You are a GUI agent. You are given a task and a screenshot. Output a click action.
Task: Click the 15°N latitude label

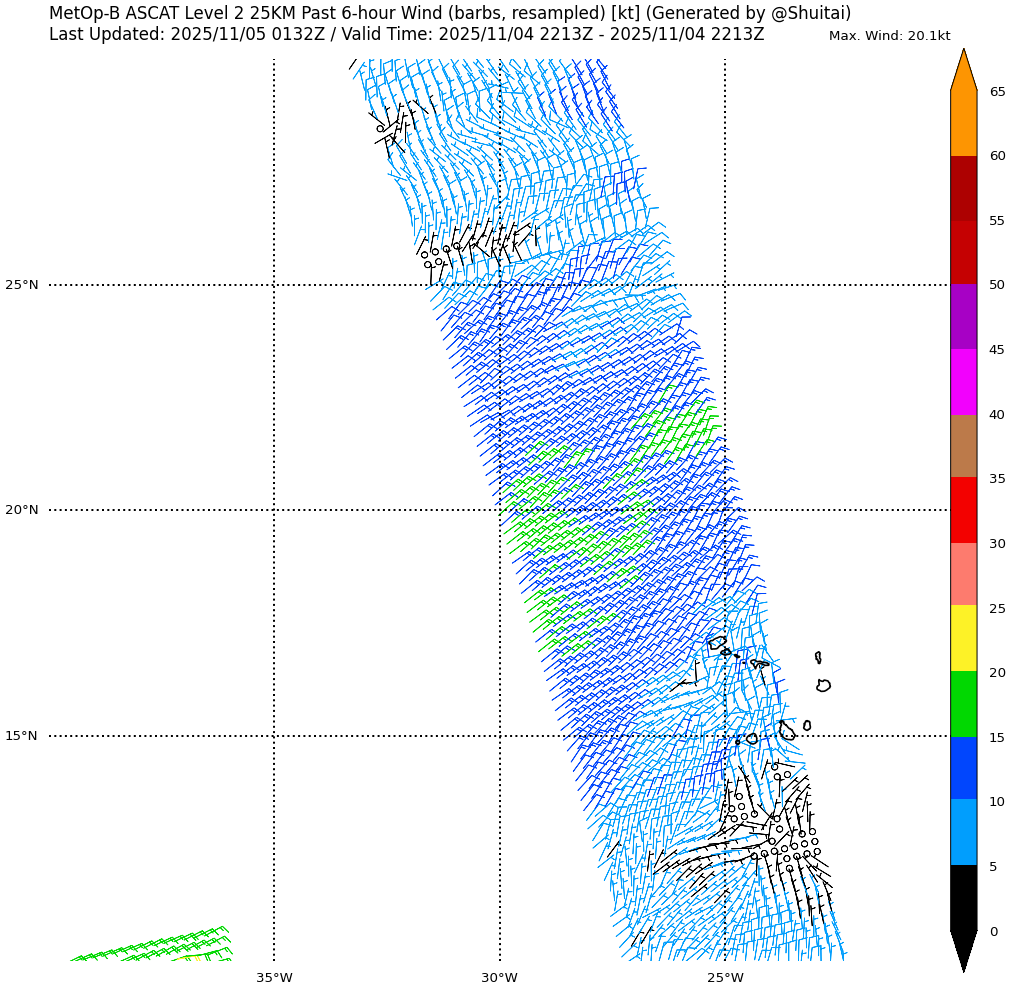pyautogui.click(x=22, y=736)
